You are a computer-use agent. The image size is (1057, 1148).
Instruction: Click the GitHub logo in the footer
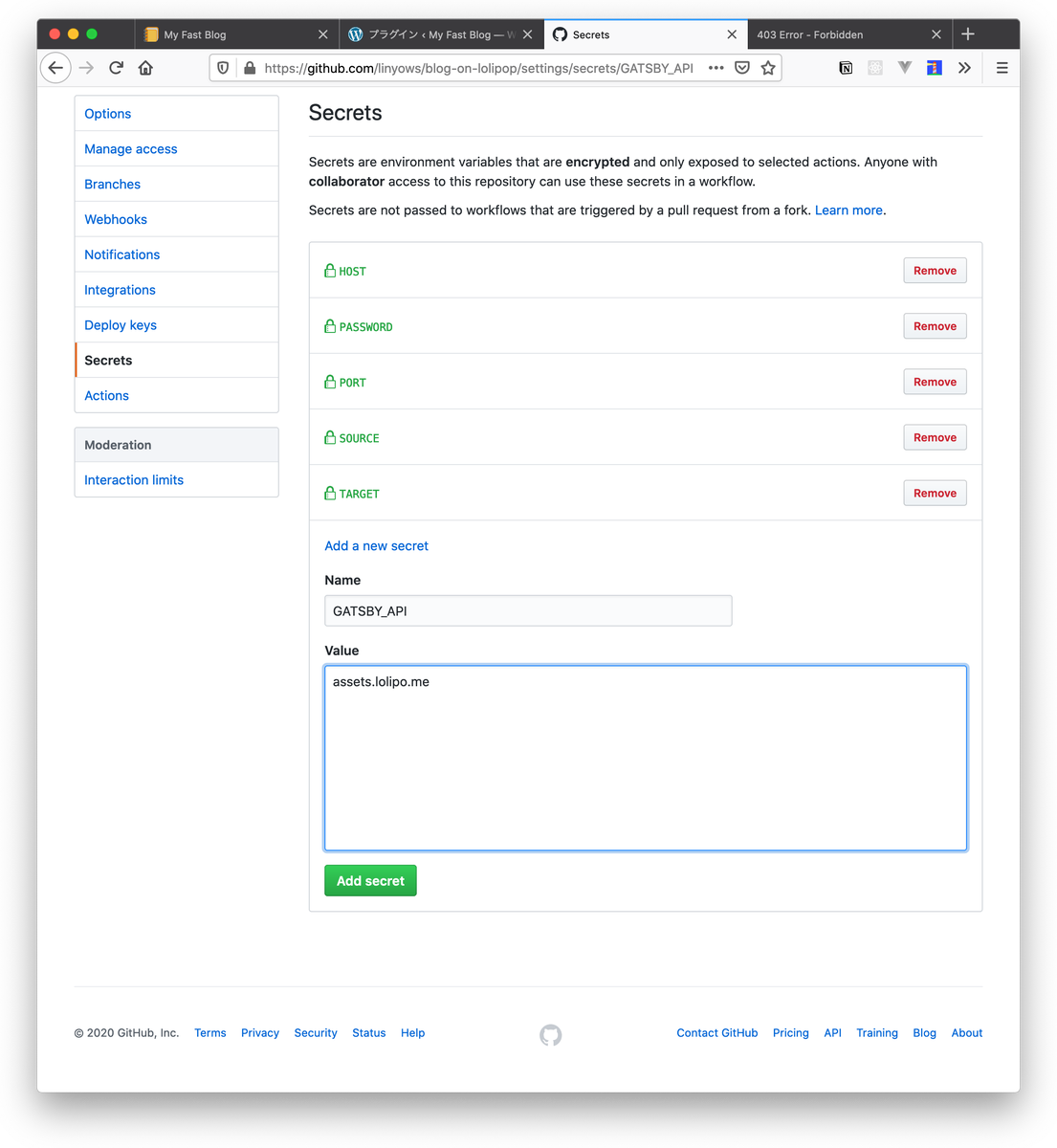click(x=551, y=1035)
